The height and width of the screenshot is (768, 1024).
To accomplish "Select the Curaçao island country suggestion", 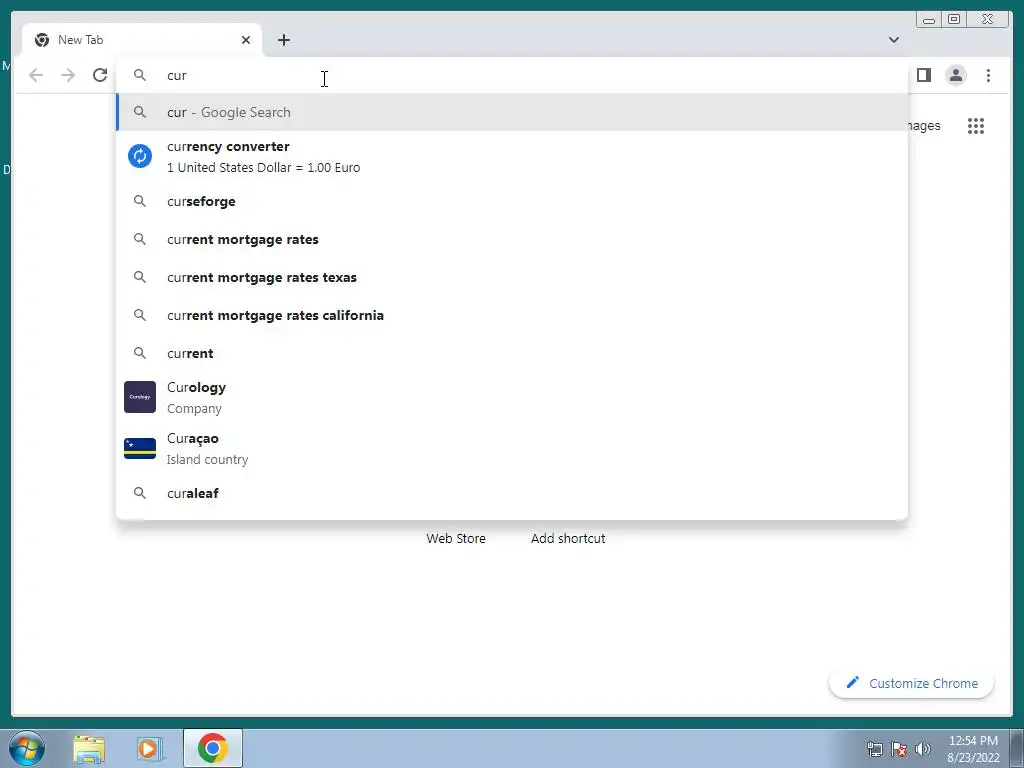I will pyautogui.click(x=512, y=448).
